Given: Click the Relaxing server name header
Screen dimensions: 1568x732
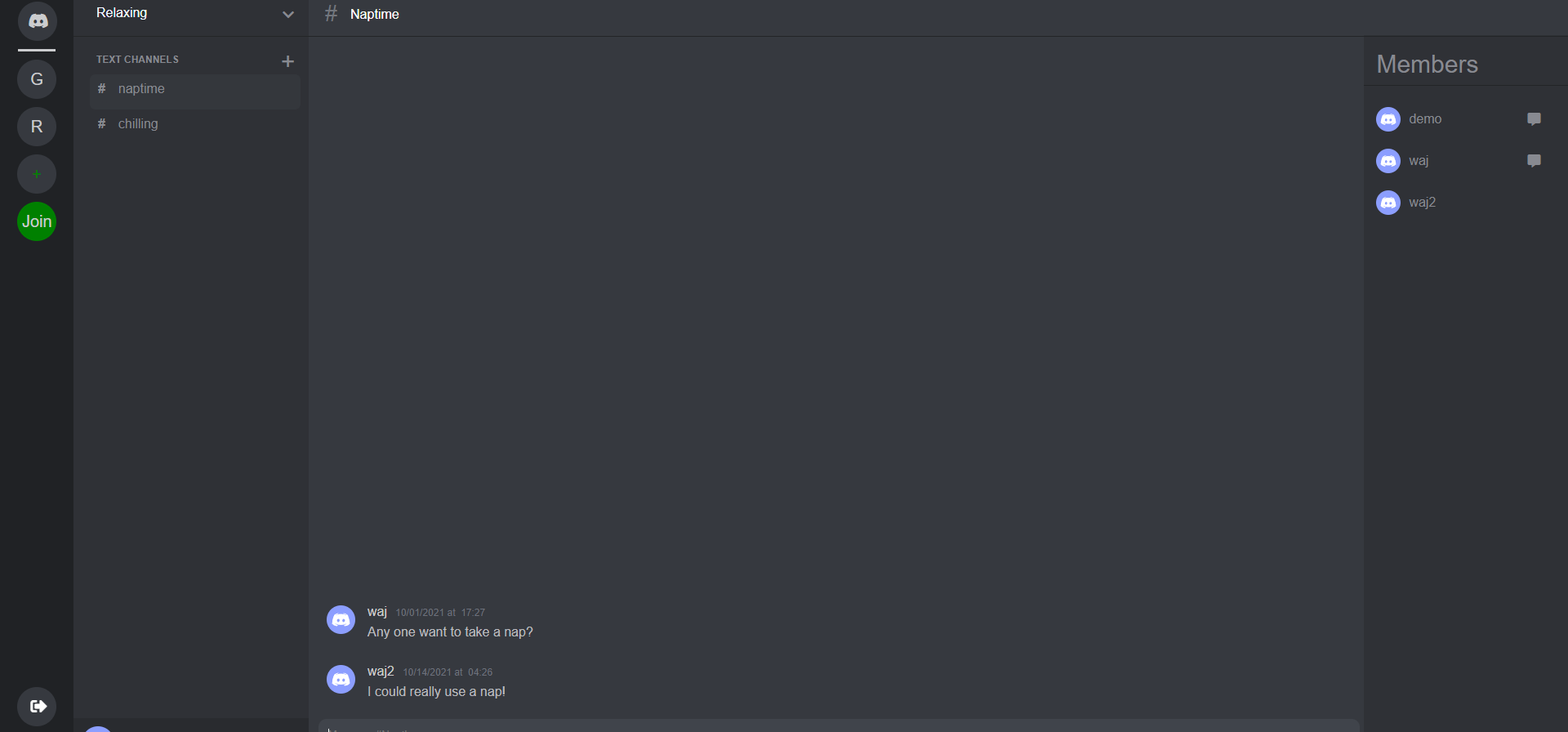Looking at the screenshot, I should (122, 13).
